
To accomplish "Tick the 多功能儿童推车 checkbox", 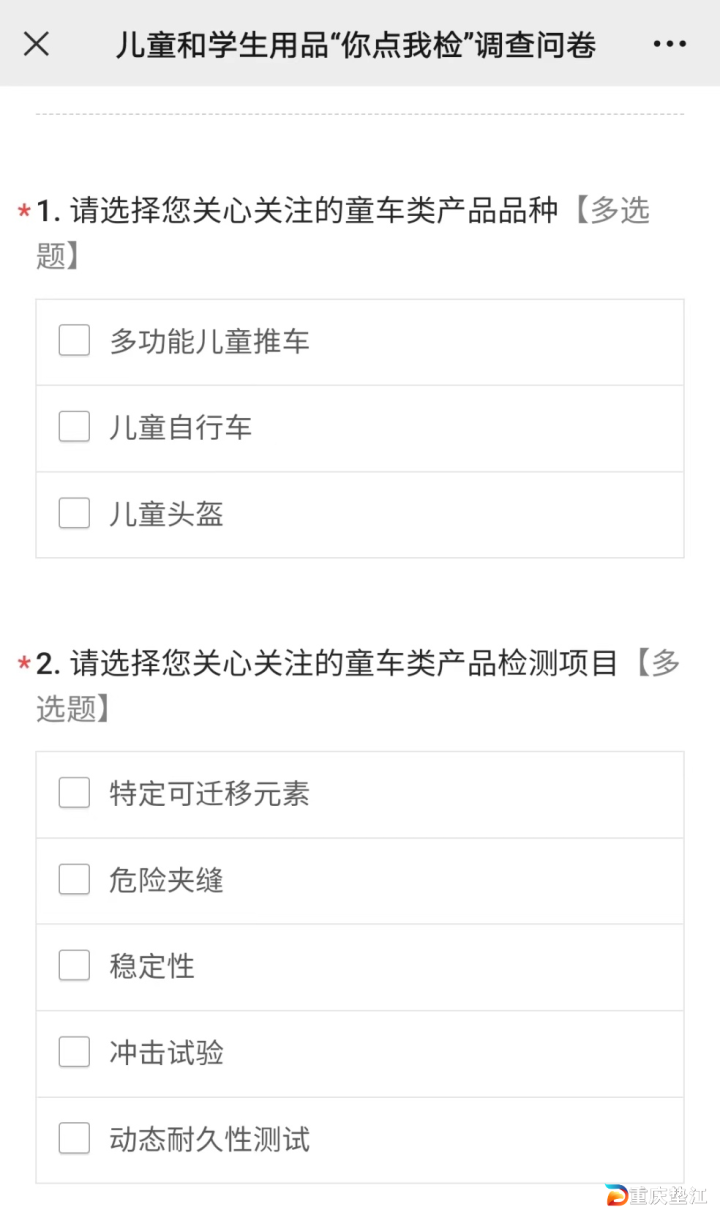I will tap(74, 341).
